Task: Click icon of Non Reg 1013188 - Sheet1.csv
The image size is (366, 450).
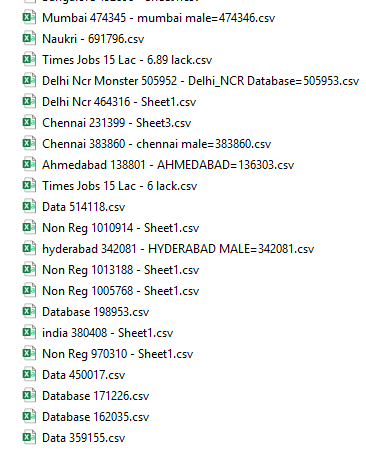Action: click(x=29, y=269)
